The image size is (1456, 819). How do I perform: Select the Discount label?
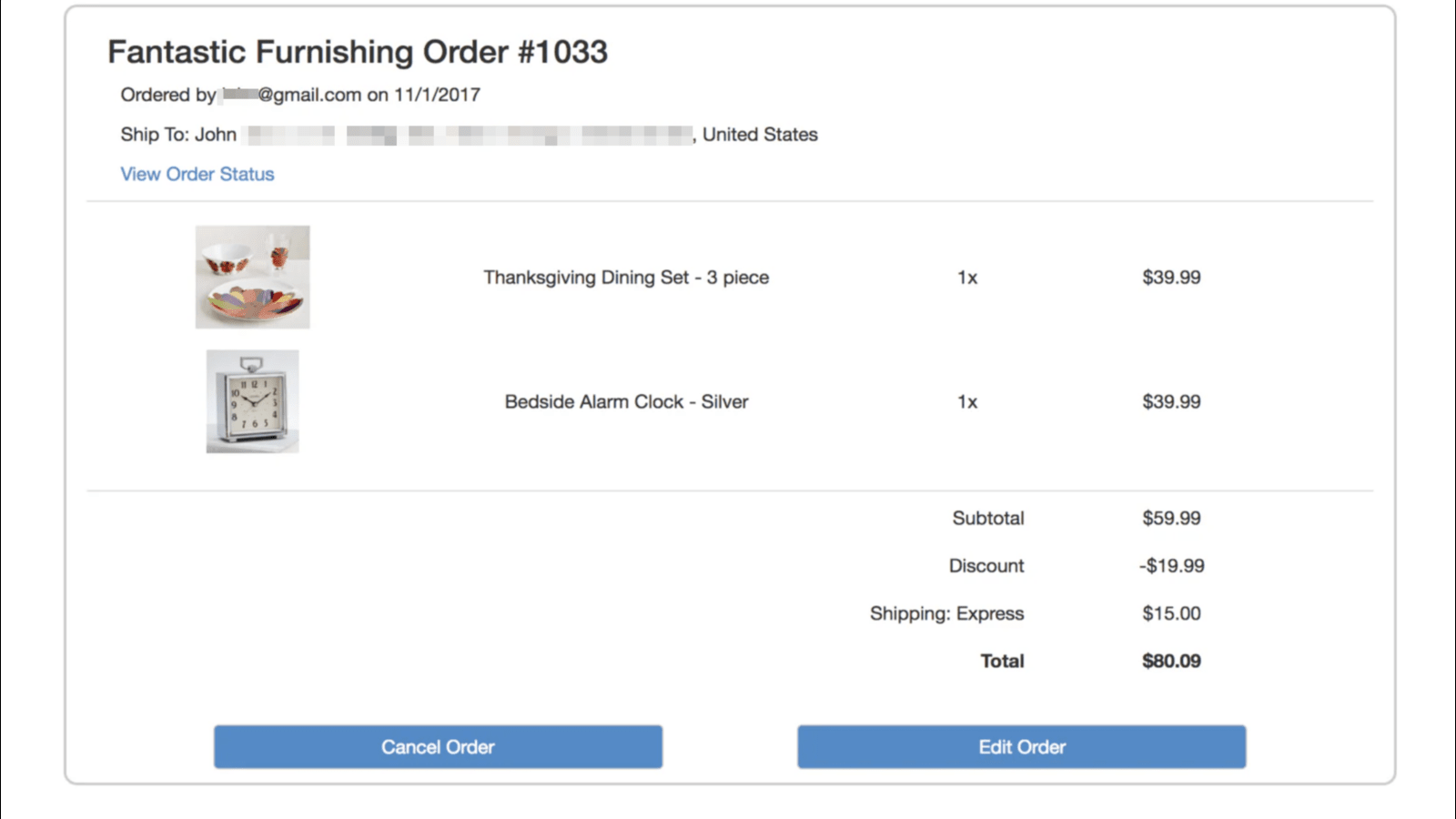tap(986, 565)
